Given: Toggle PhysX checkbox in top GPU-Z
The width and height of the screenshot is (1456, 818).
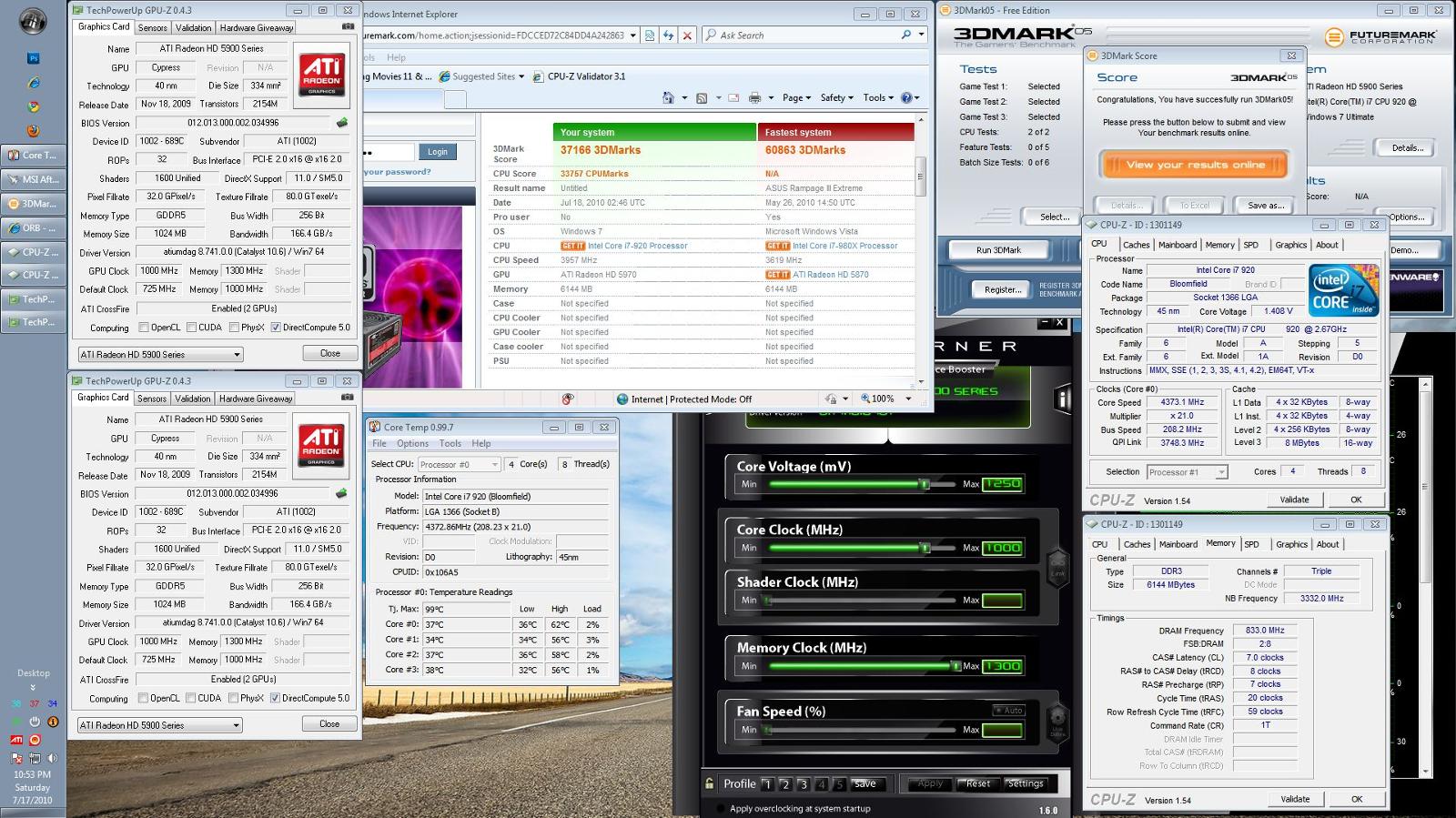Looking at the screenshot, I should click(235, 328).
